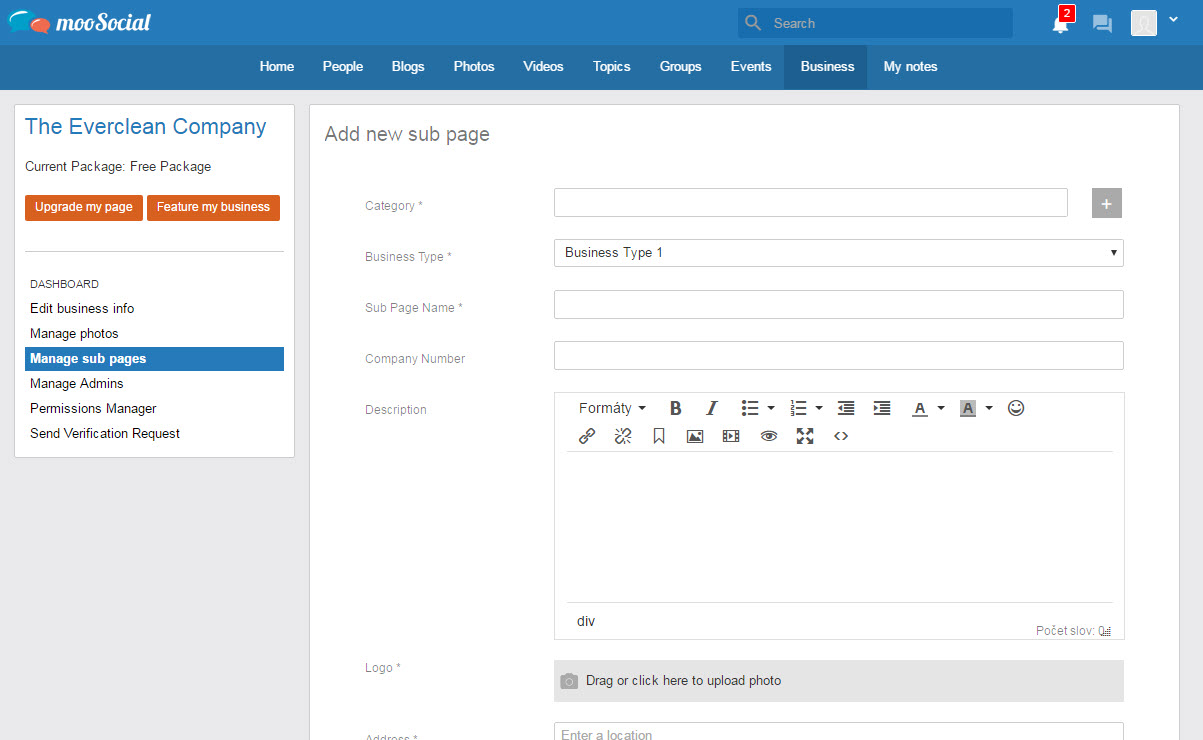The width and height of the screenshot is (1203, 740).
Task: Open the Business menu item
Action: [x=827, y=66]
